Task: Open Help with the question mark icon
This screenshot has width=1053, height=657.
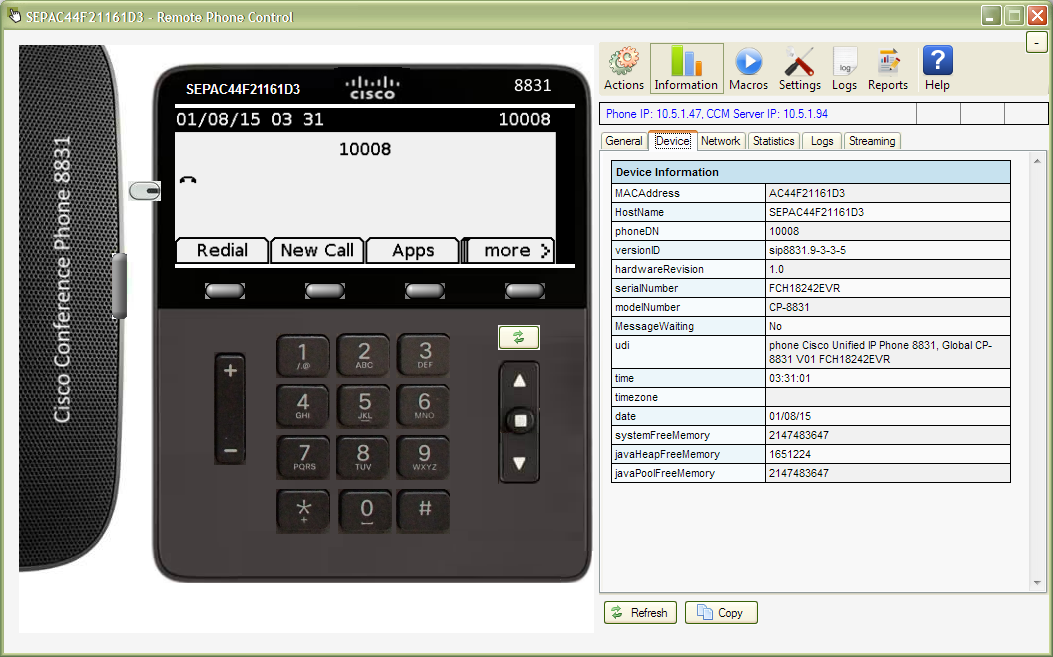Action: click(937, 67)
